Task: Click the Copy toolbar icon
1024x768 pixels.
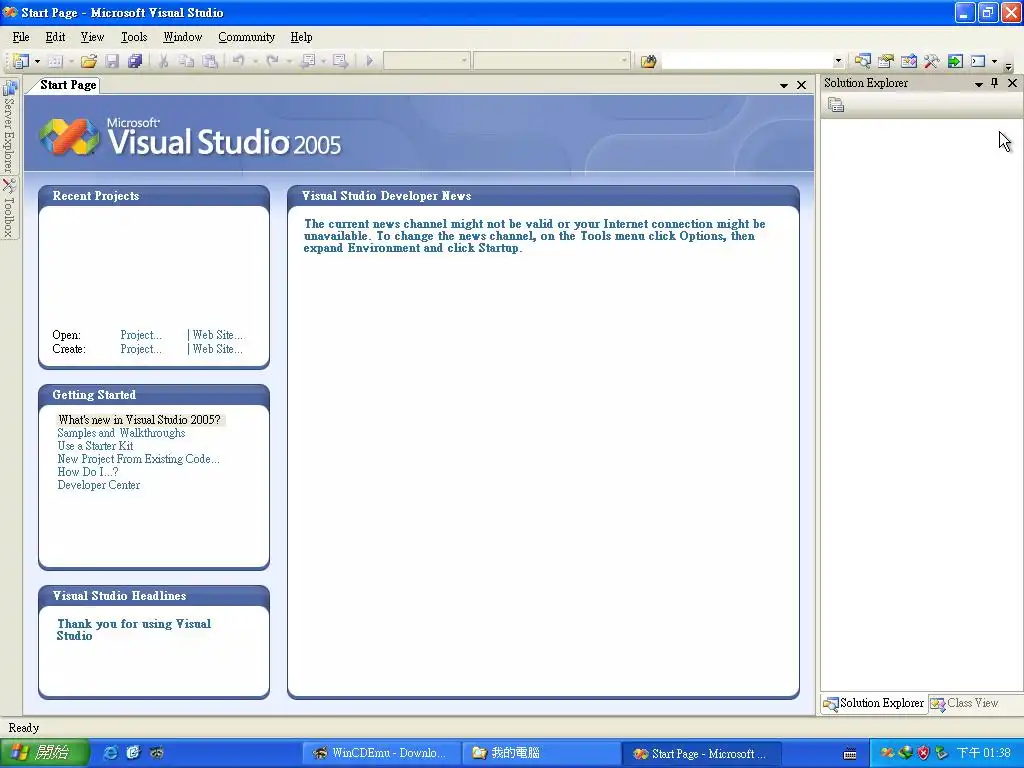Action: [x=186, y=61]
